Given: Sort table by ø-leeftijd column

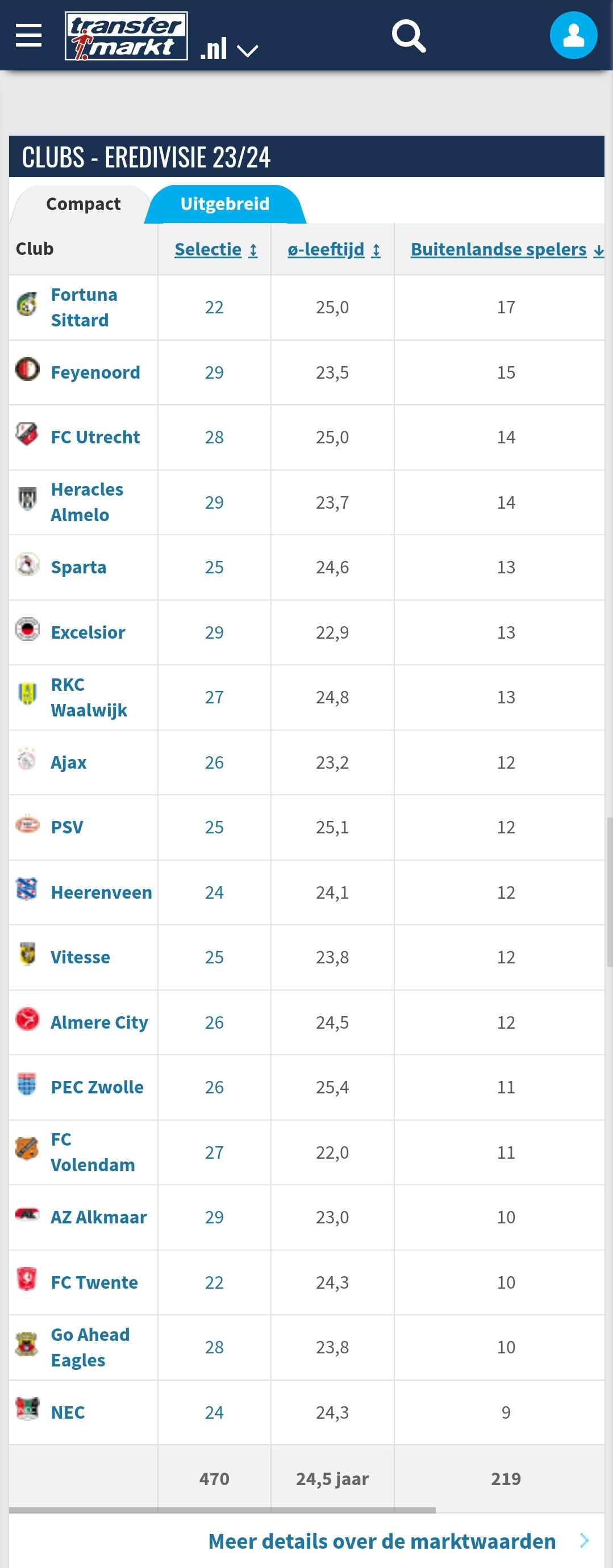Looking at the screenshot, I should coord(334,249).
